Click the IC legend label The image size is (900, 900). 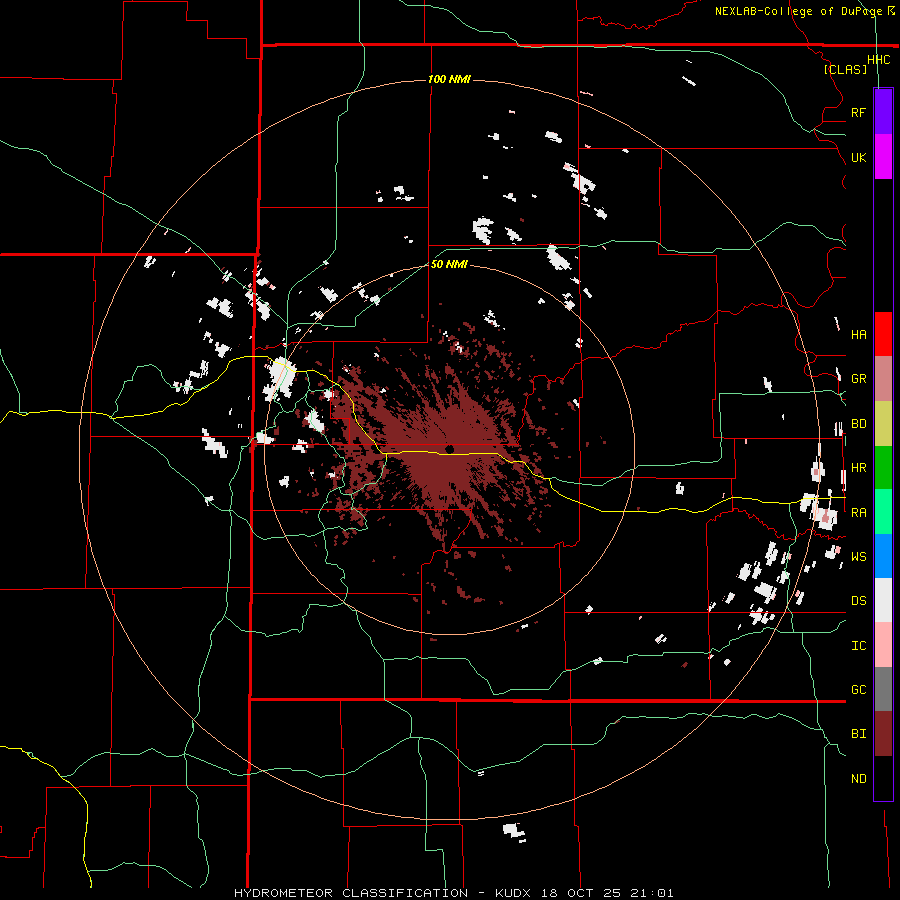click(x=858, y=646)
